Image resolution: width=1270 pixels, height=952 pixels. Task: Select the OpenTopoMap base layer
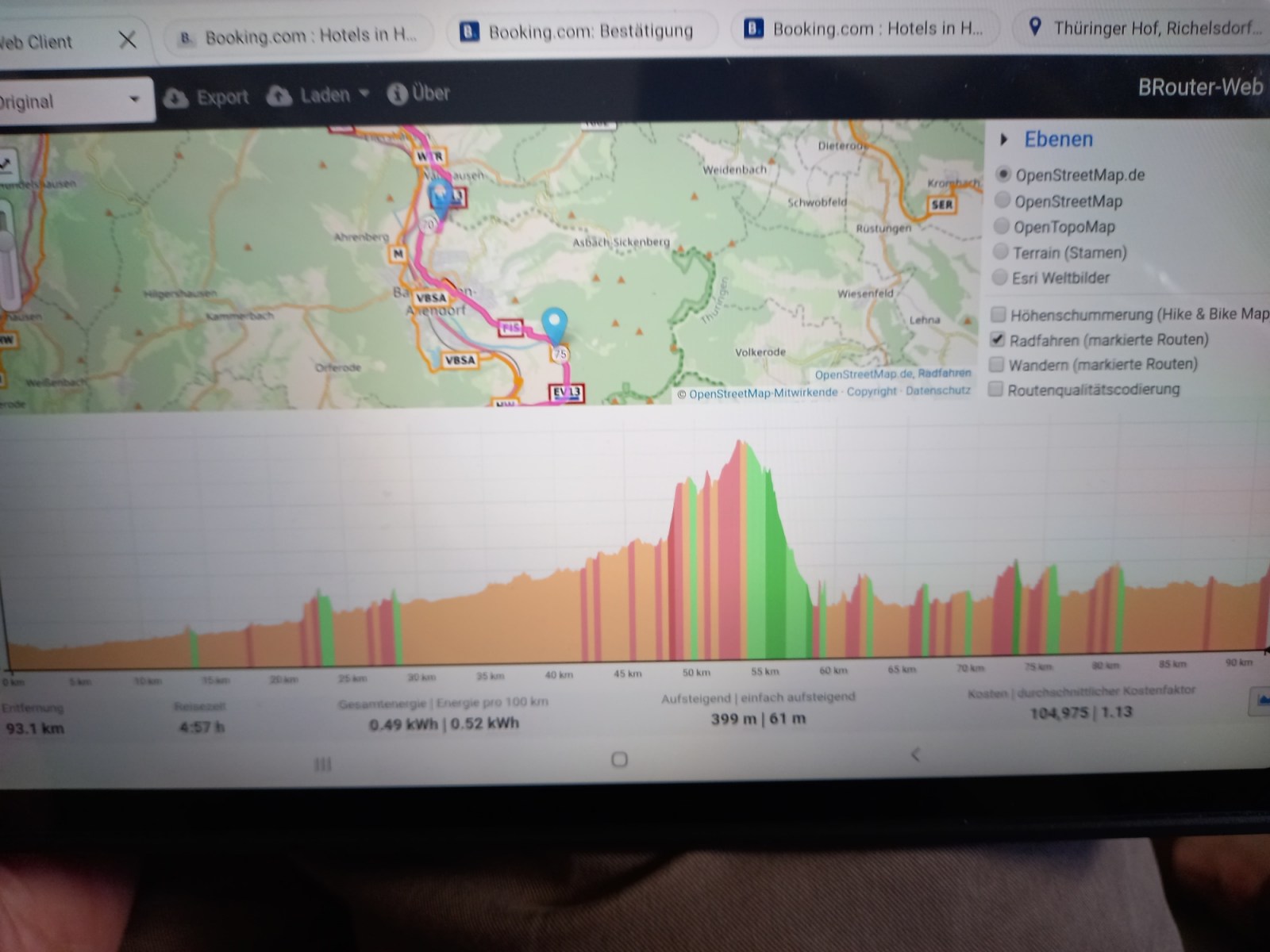[1003, 227]
